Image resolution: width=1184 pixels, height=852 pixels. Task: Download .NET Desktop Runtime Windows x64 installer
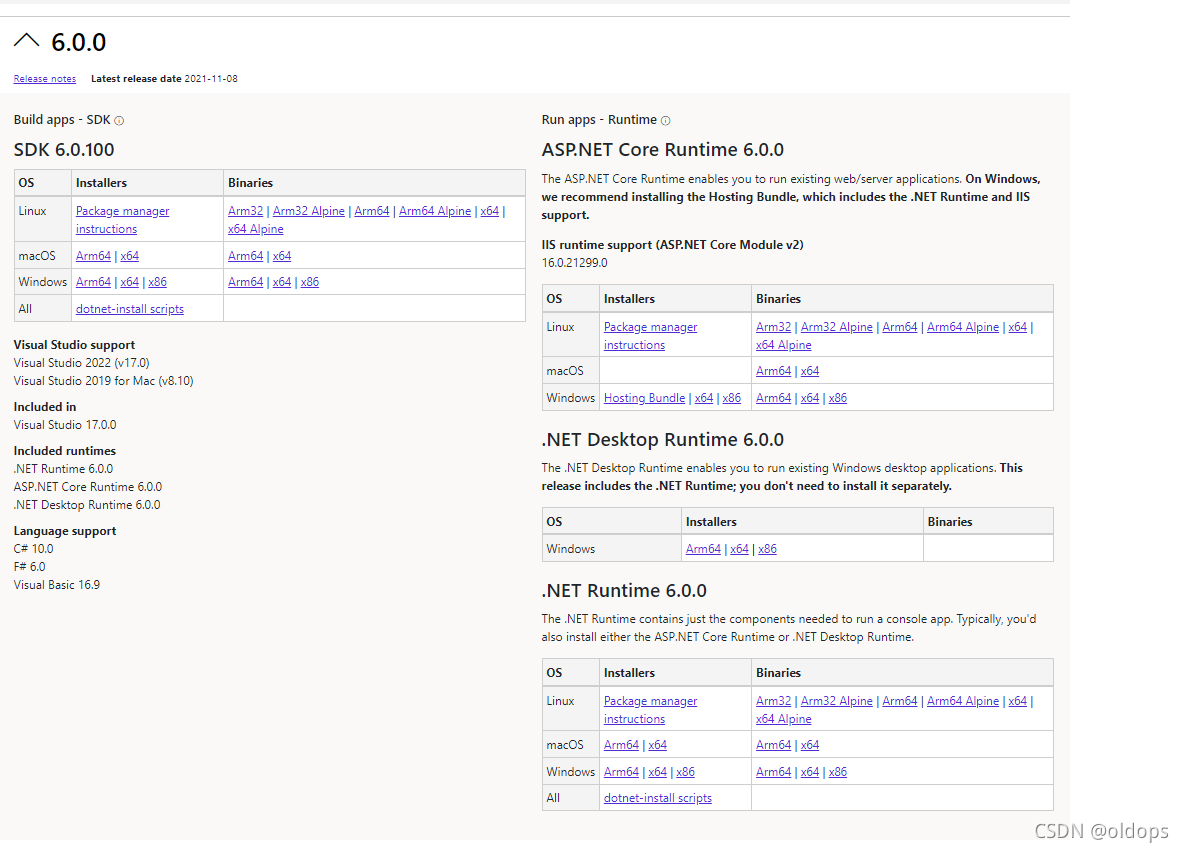(x=739, y=549)
